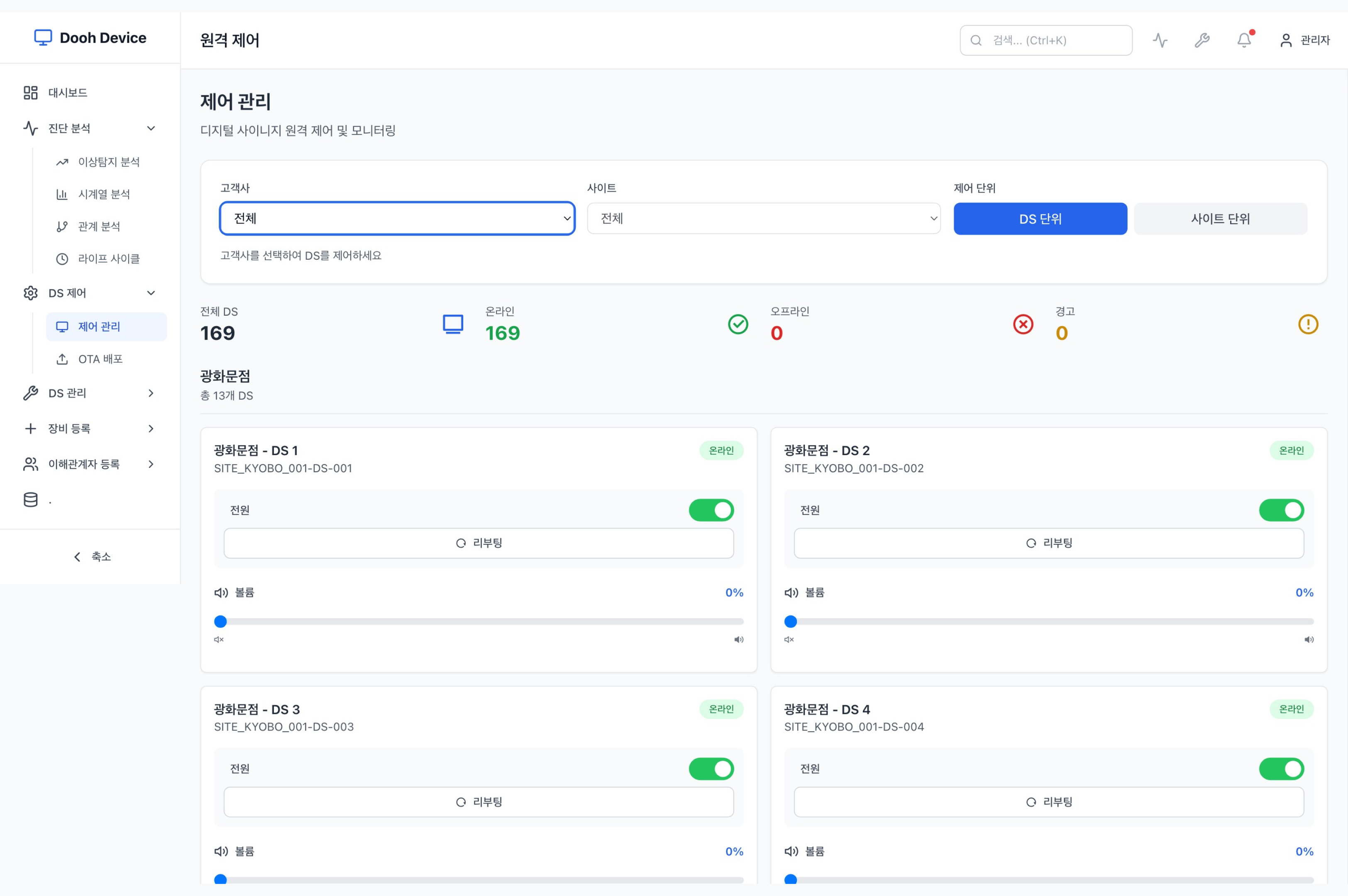Click the 관리자 user profile icon

point(1286,41)
